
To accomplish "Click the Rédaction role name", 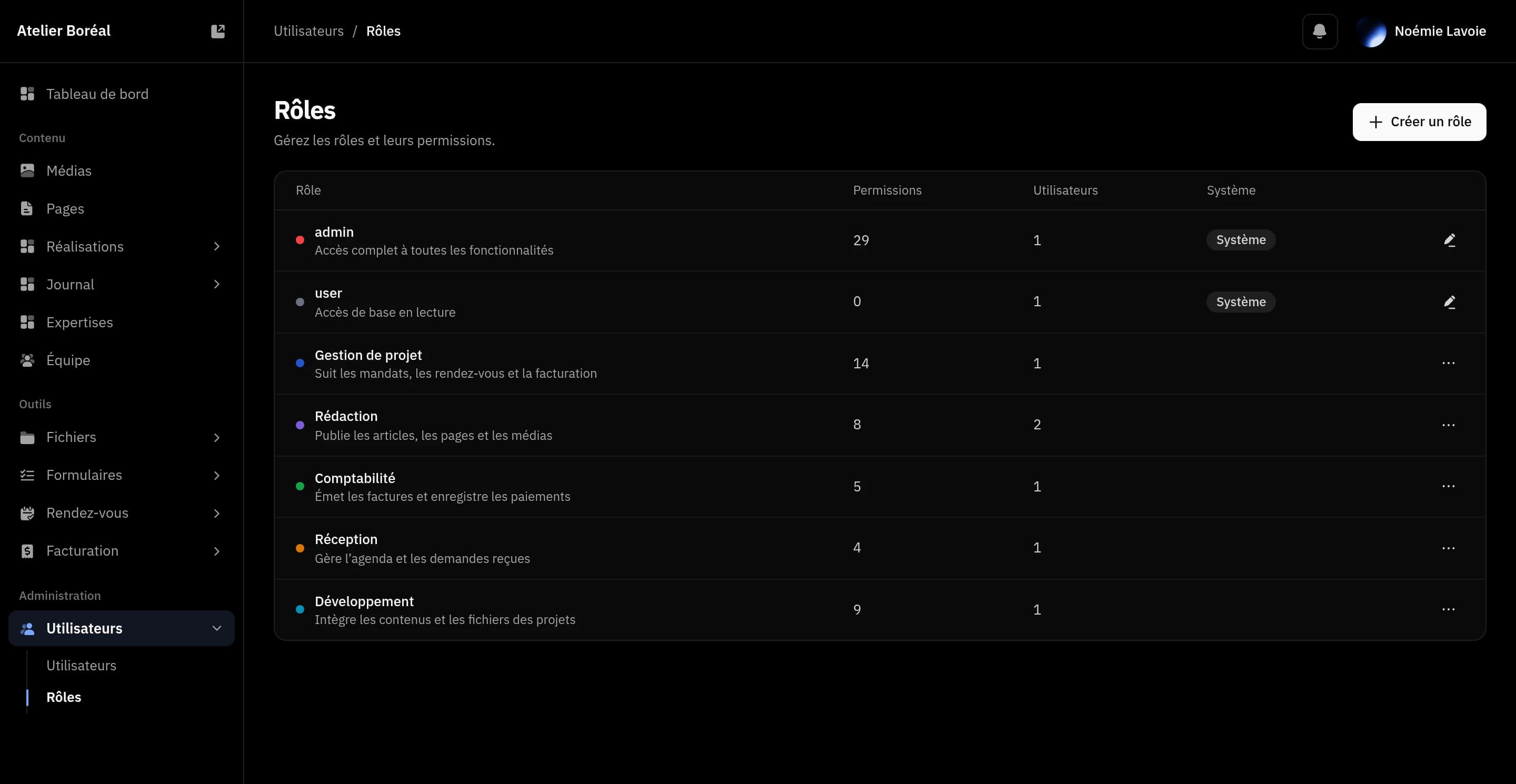I will [346, 416].
